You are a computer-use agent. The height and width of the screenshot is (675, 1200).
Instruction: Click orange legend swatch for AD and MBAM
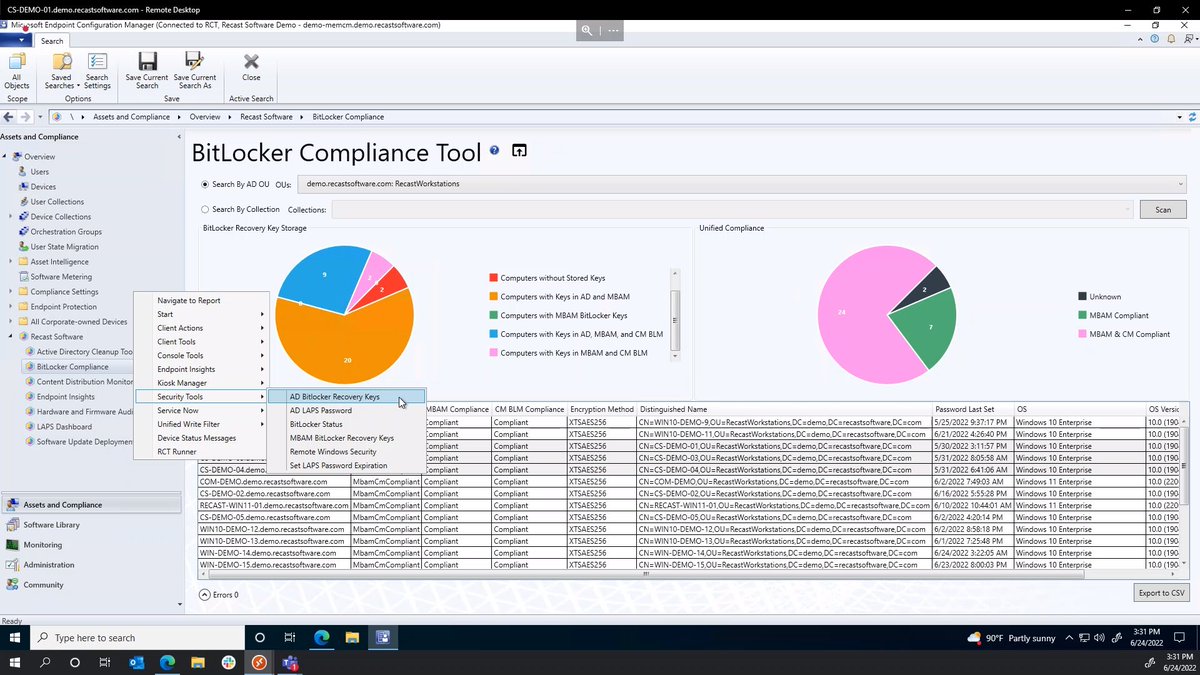click(x=493, y=296)
